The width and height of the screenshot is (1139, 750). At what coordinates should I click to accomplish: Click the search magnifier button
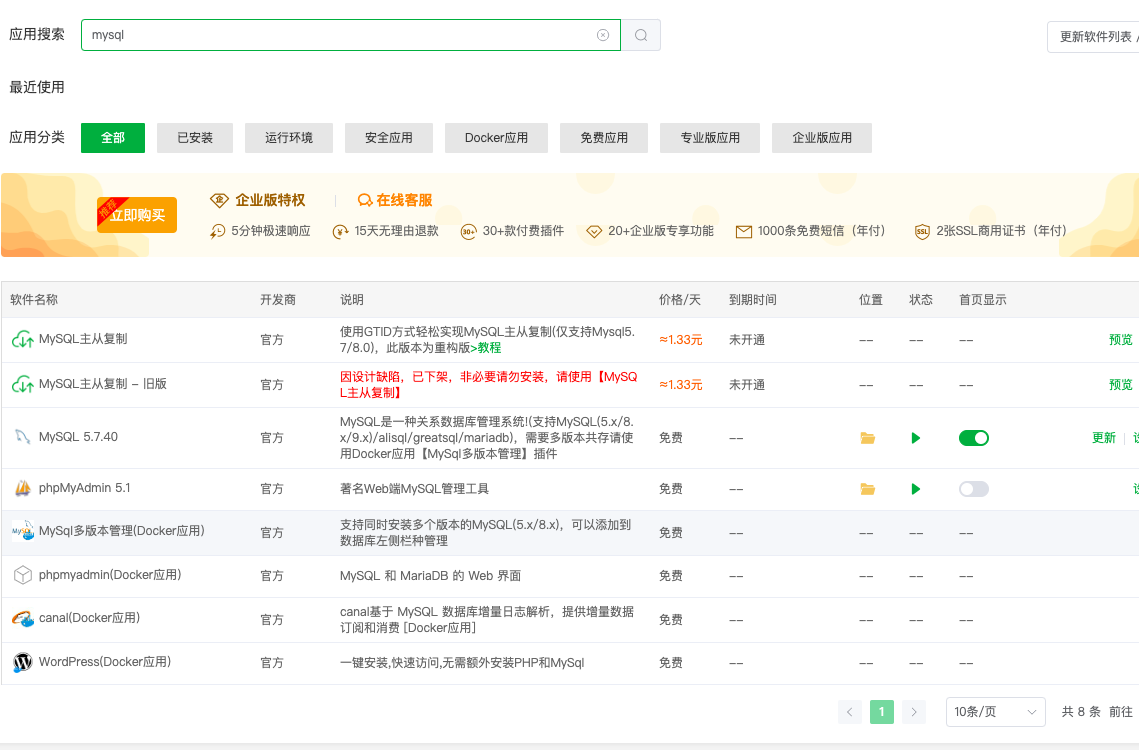[x=641, y=35]
